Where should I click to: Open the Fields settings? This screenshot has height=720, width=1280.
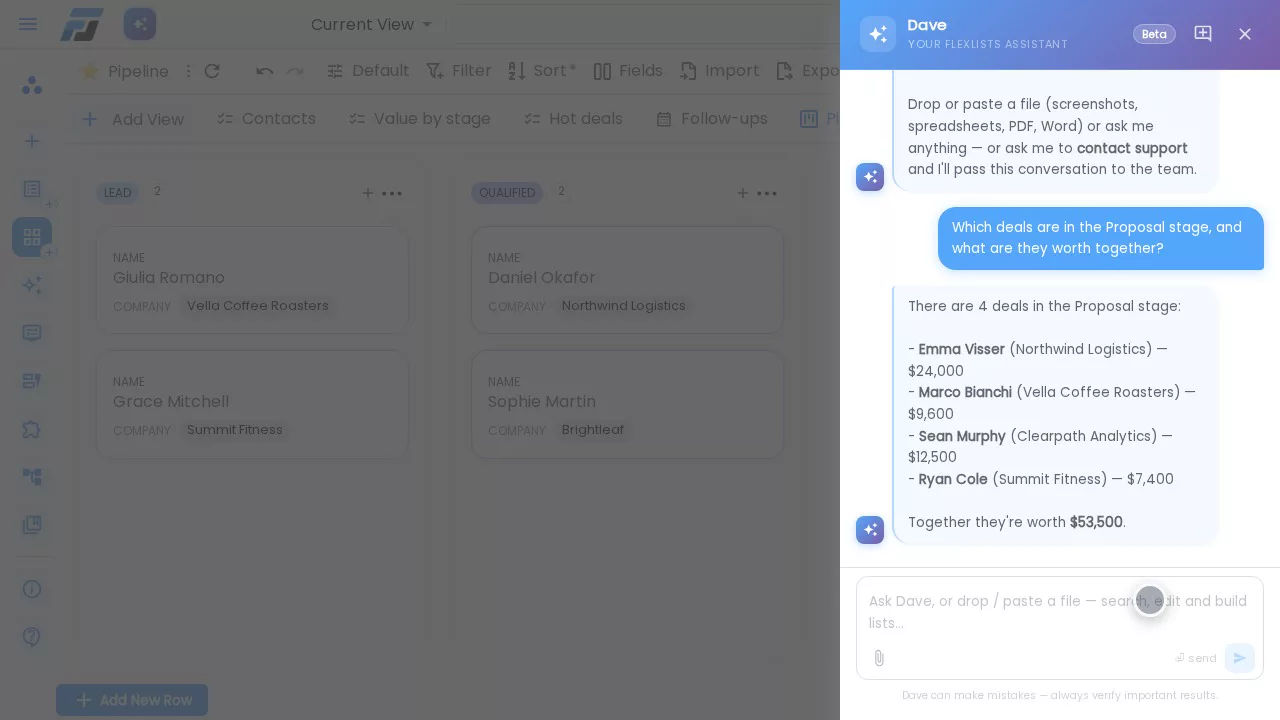pyautogui.click(x=628, y=71)
